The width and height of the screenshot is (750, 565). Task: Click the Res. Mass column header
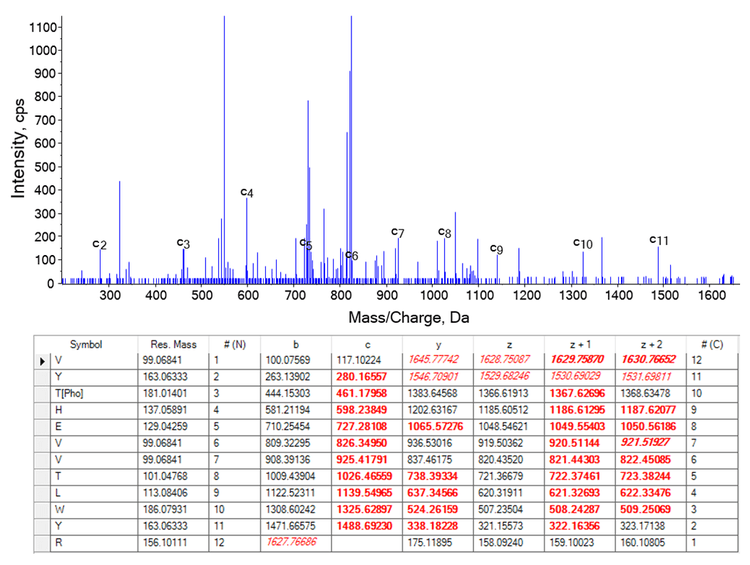161,342
